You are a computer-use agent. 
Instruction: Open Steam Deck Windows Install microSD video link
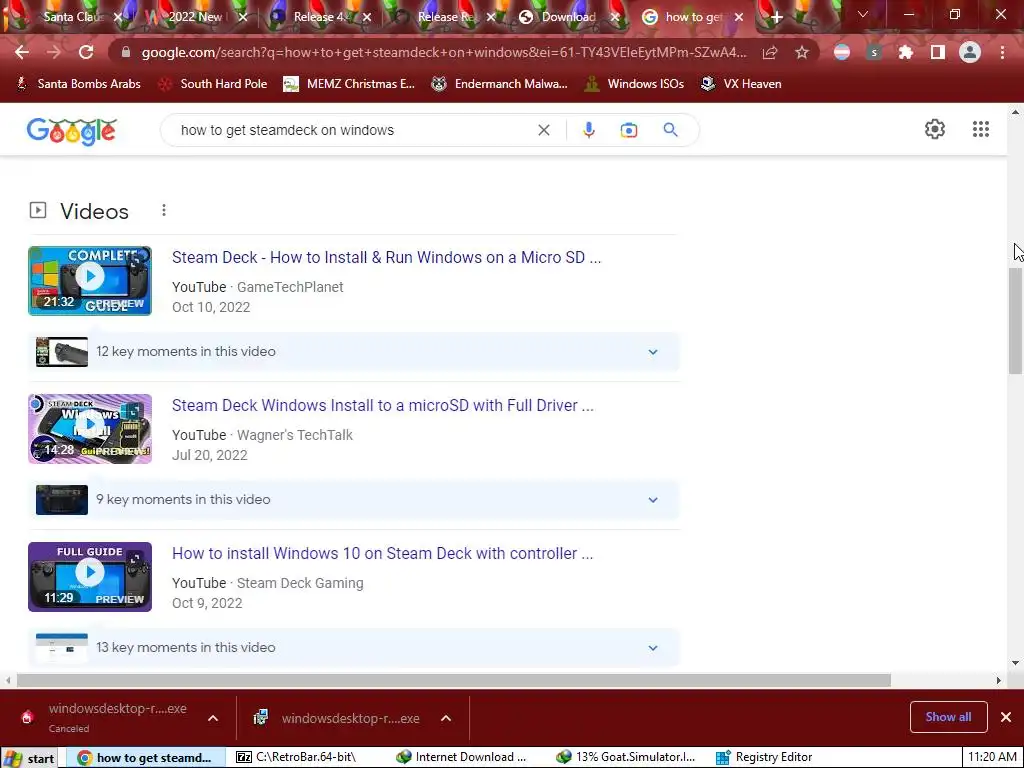point(383,406)
